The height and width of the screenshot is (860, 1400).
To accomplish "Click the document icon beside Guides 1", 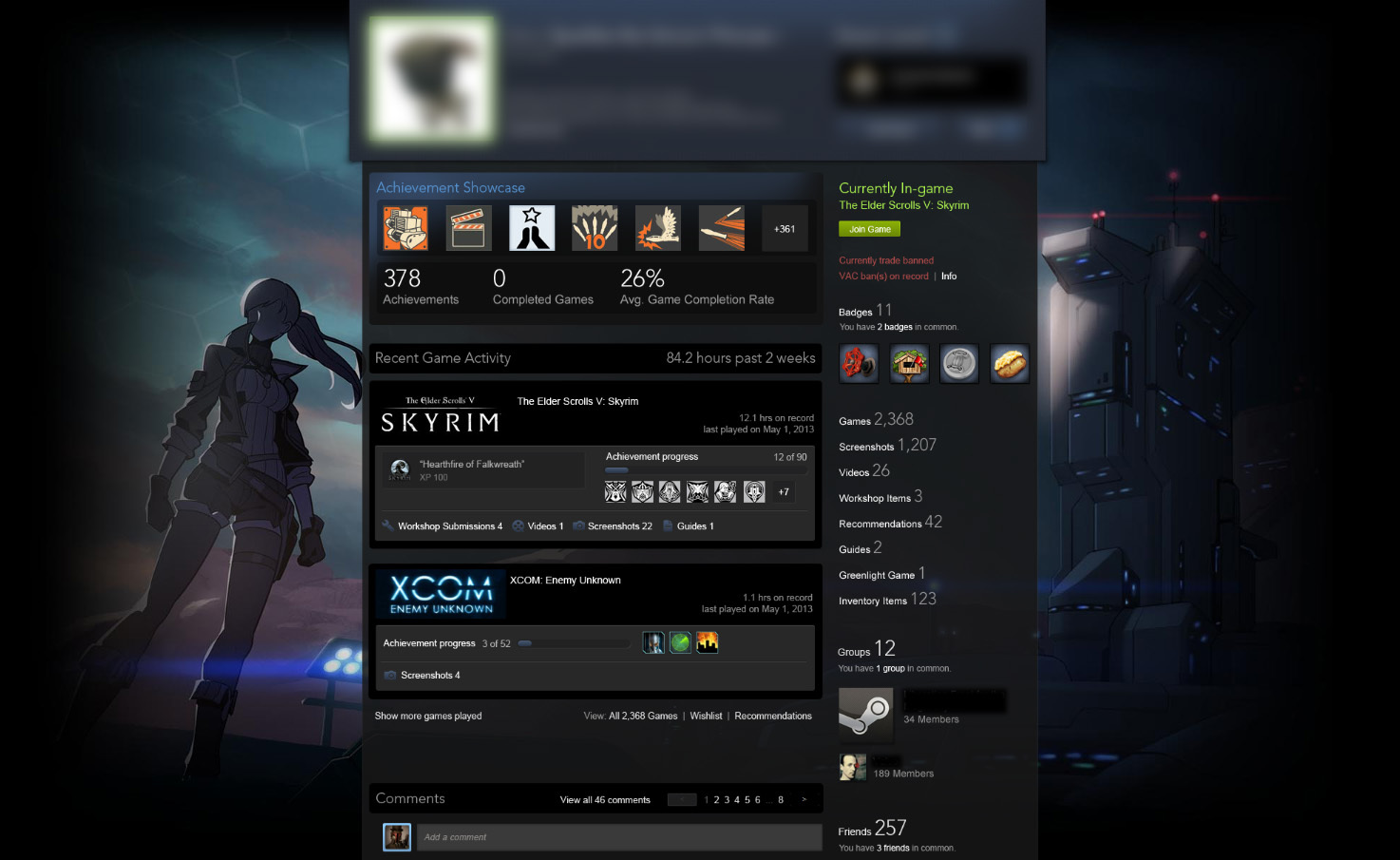I will (668, 526).
